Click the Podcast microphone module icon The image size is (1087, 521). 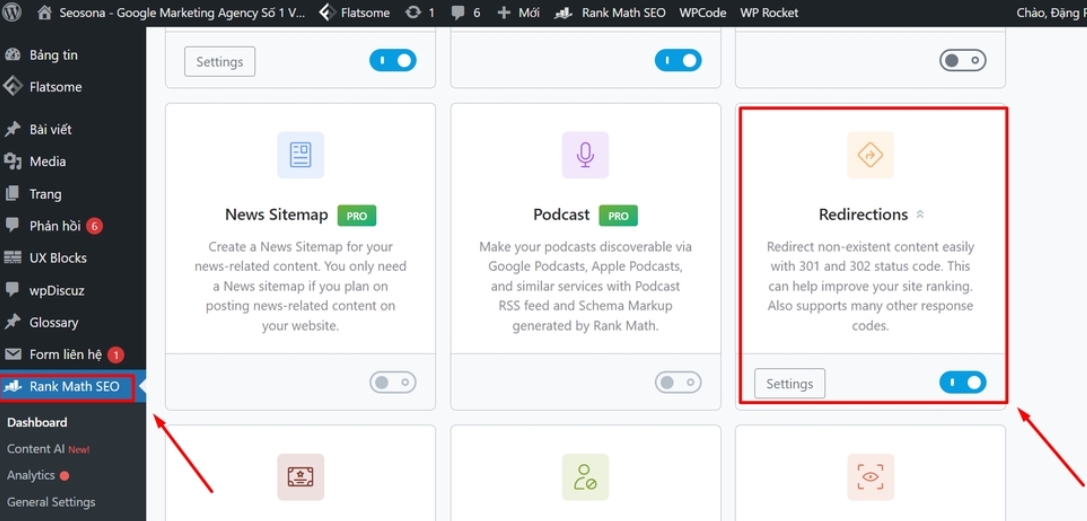click(x=585, y=154)
